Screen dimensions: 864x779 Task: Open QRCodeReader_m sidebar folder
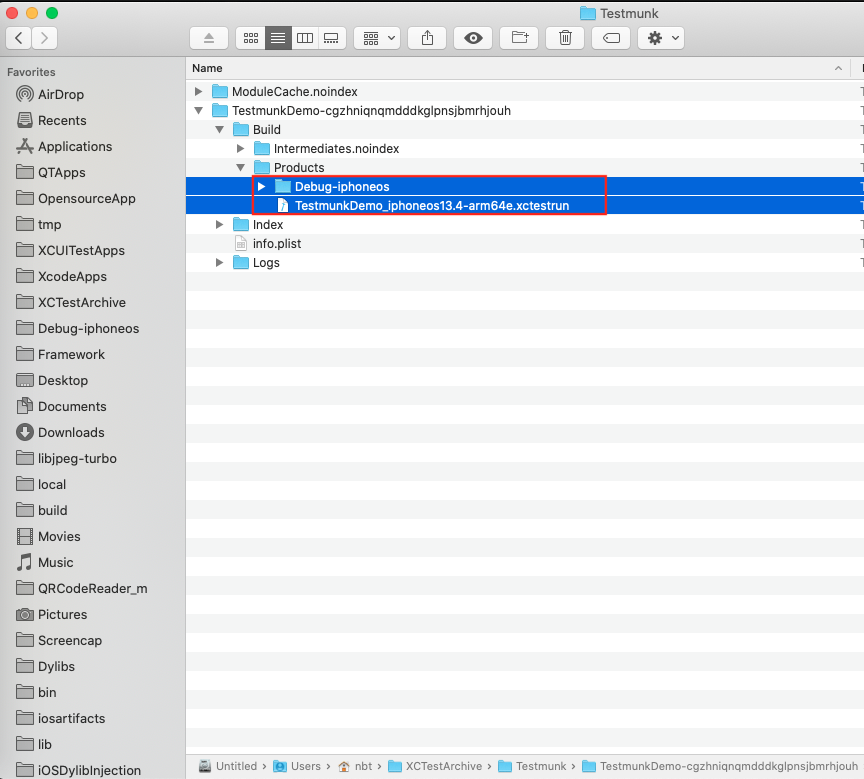[82, 588]
